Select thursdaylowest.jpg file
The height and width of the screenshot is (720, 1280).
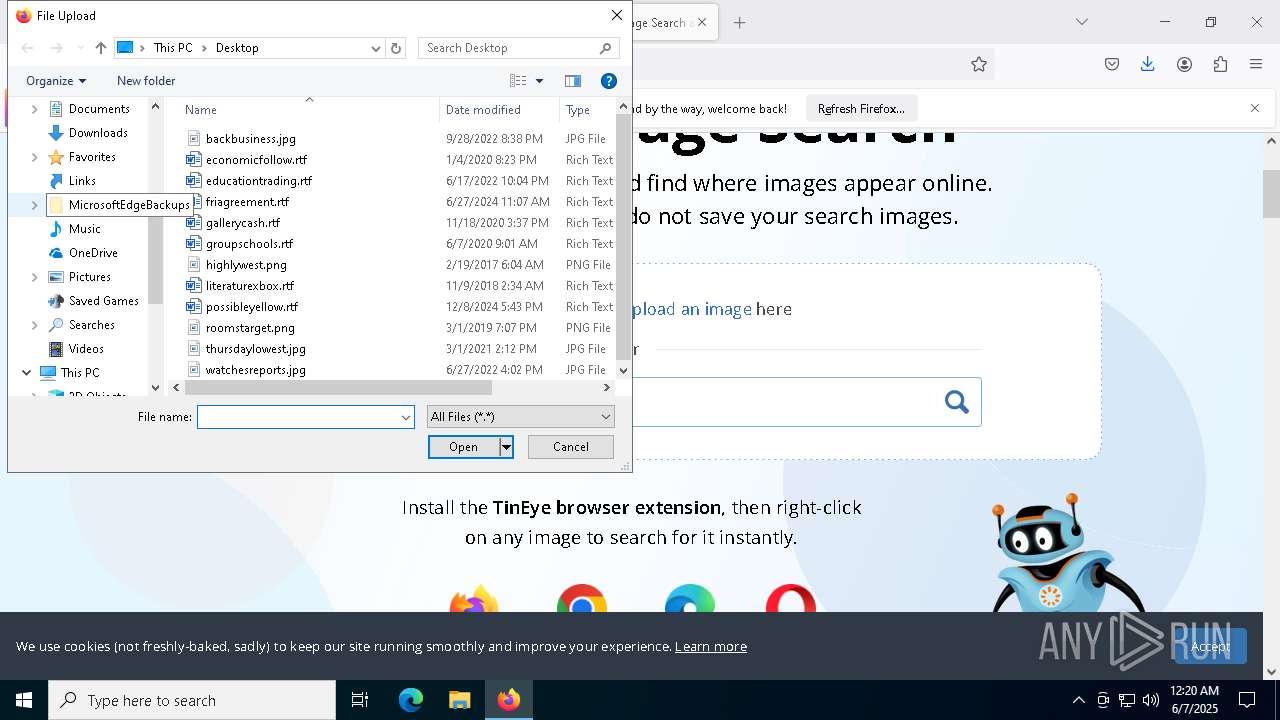(x=255, y=349)
